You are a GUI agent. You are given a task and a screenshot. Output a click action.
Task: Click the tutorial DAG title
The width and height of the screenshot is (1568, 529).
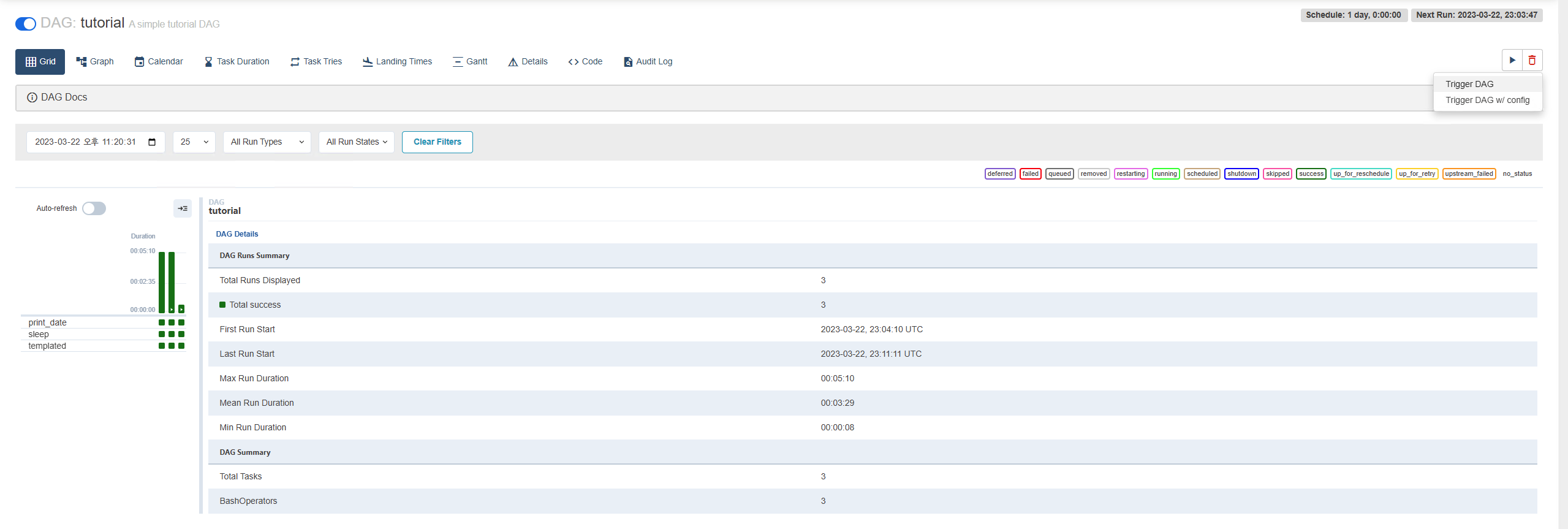coord(102,23)
